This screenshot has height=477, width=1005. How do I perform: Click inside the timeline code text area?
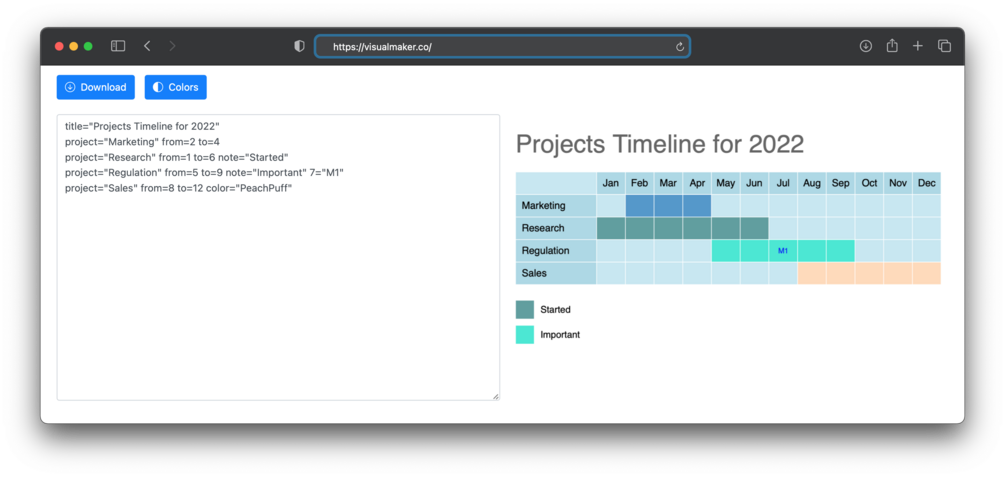pyautogui.click(x=278, y=290)
